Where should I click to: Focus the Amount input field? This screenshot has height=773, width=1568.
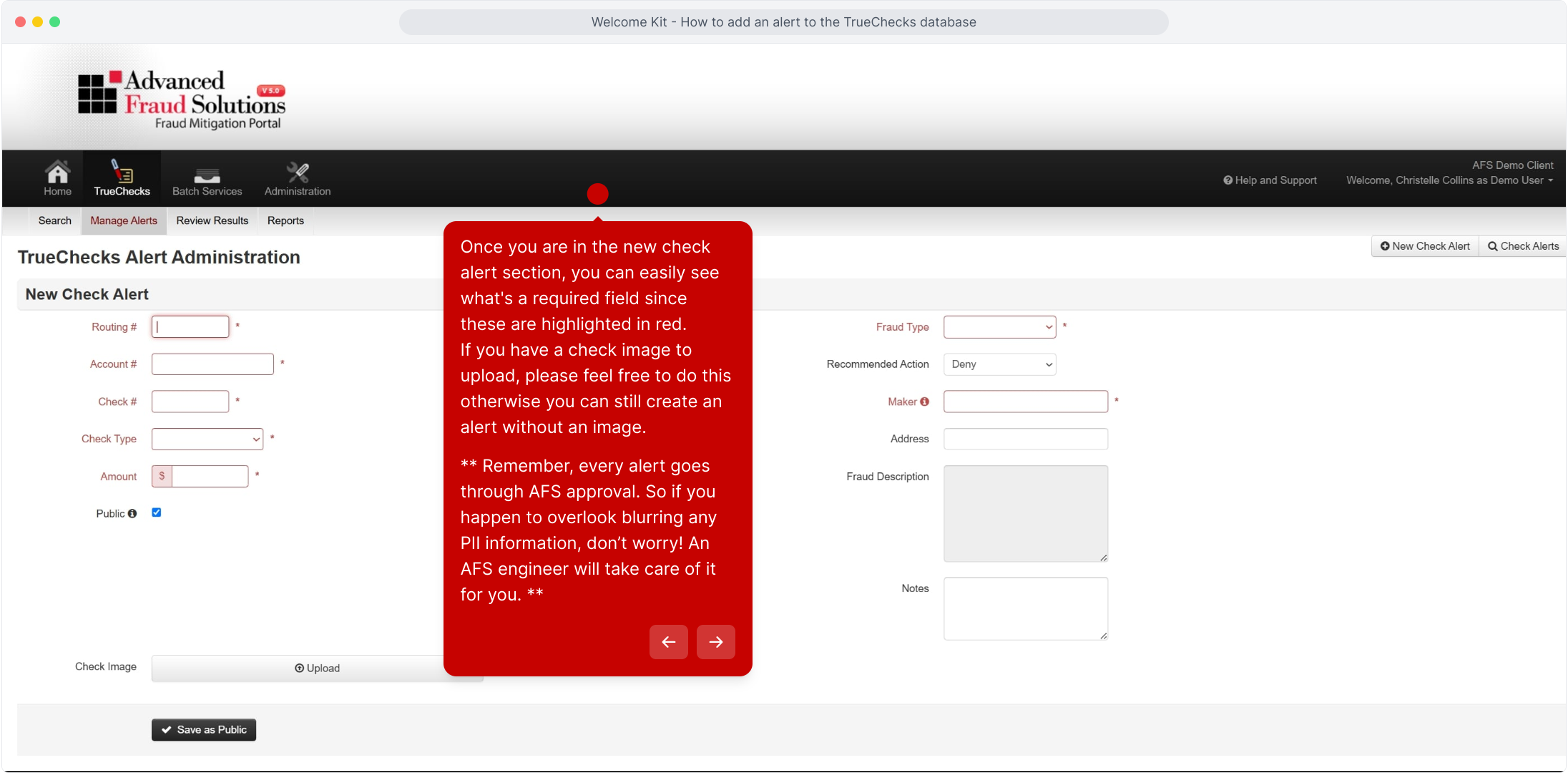210,476
